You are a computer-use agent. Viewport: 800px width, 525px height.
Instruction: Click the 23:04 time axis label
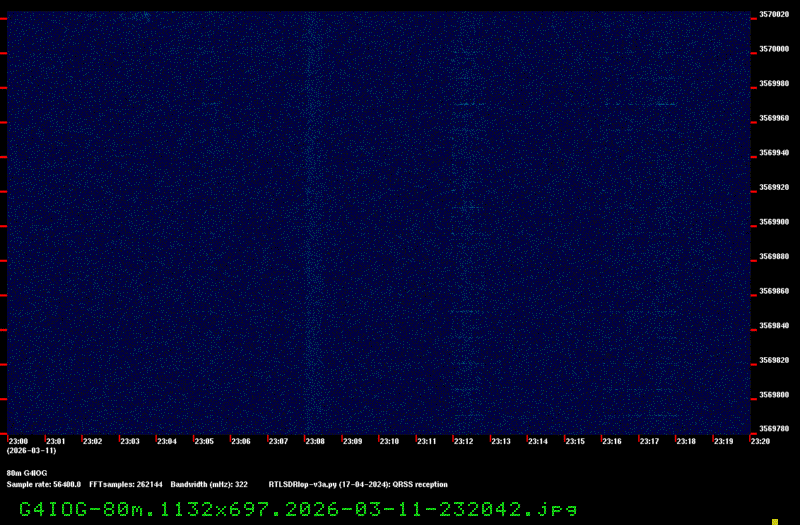click(167, 441)
